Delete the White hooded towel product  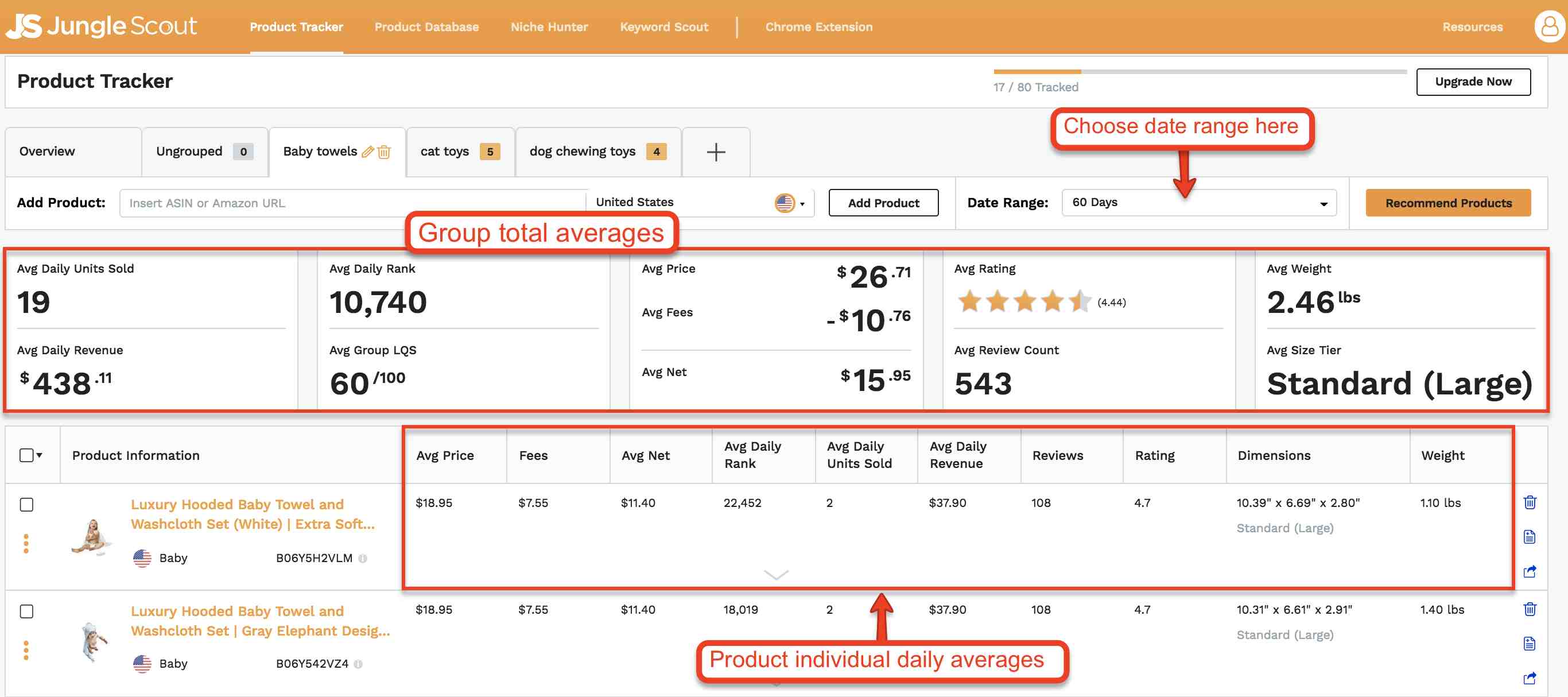tap(1530, 502)
